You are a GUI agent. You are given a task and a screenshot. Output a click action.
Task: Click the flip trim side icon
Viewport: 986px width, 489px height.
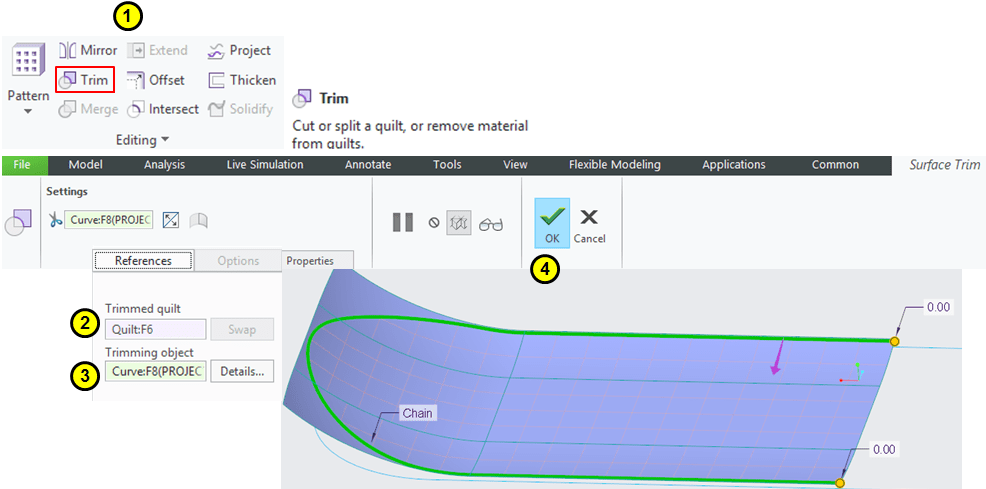(171, 220)
